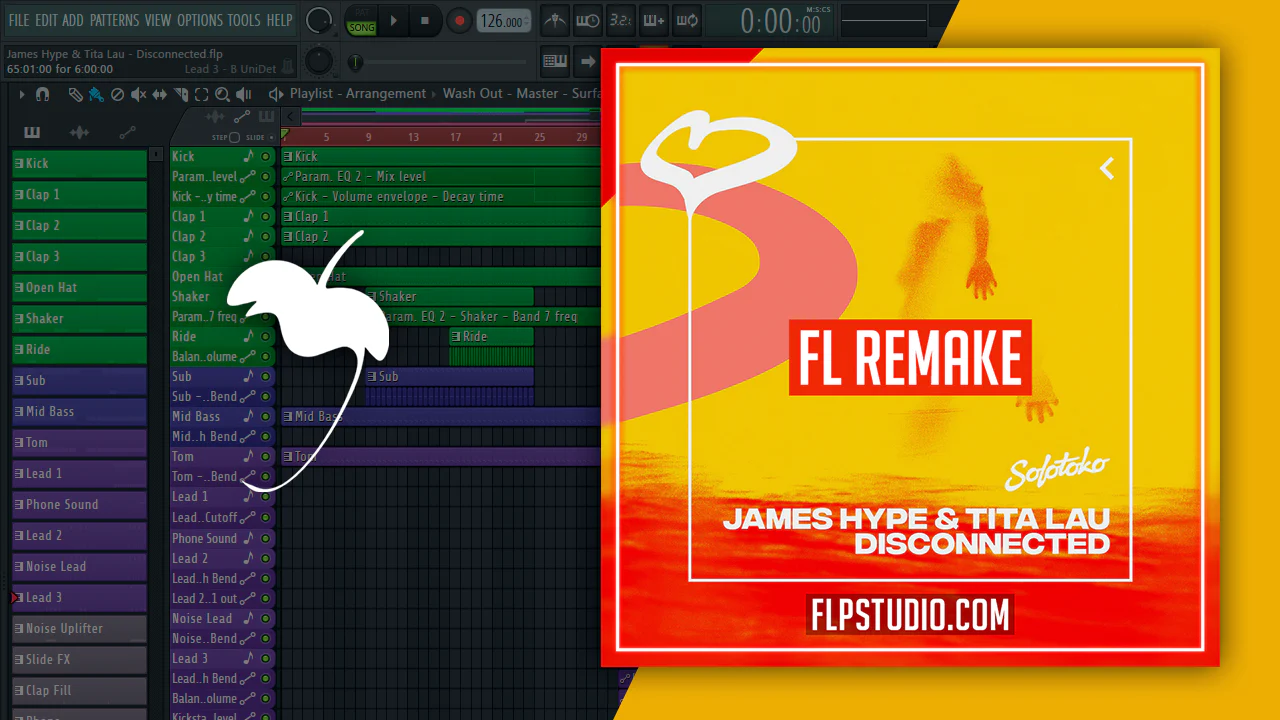Select the Open Hat pattern in picker
This screenshot has height=720, width=1280.
(79, 287)
